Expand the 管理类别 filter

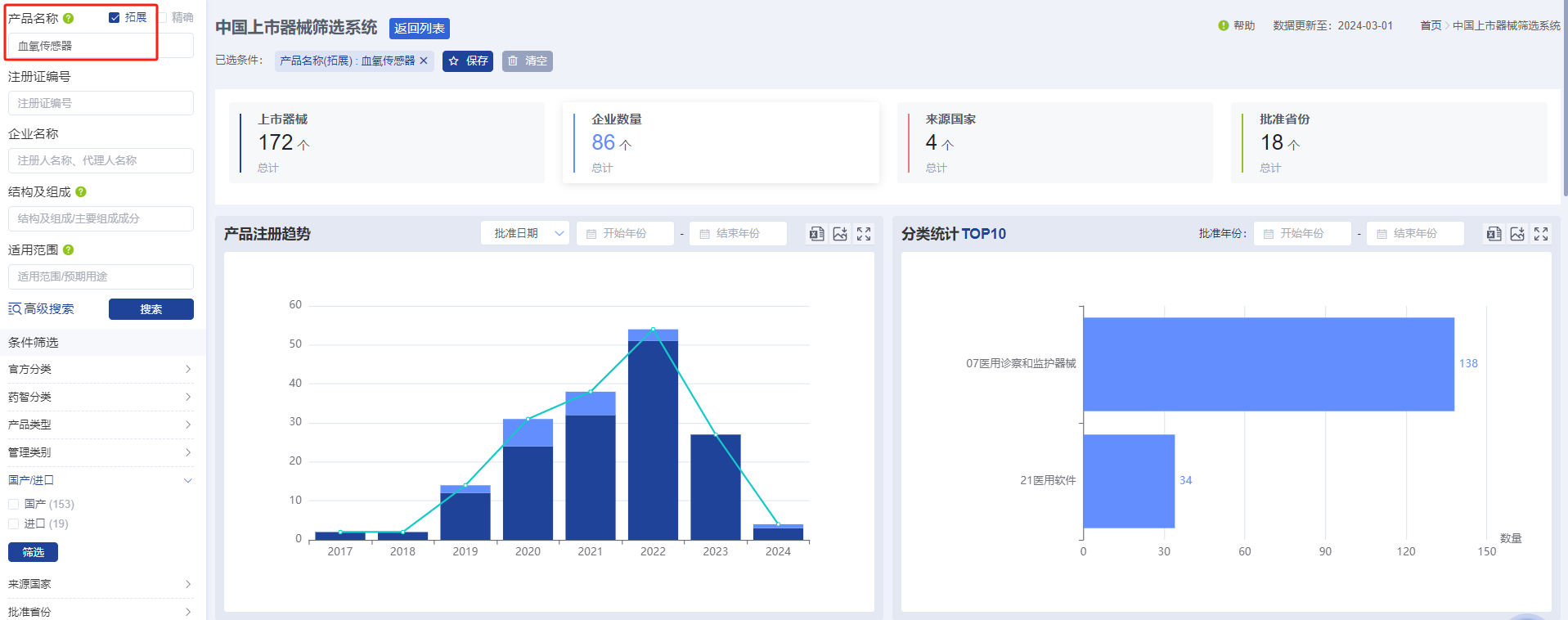tap(101, 452)
